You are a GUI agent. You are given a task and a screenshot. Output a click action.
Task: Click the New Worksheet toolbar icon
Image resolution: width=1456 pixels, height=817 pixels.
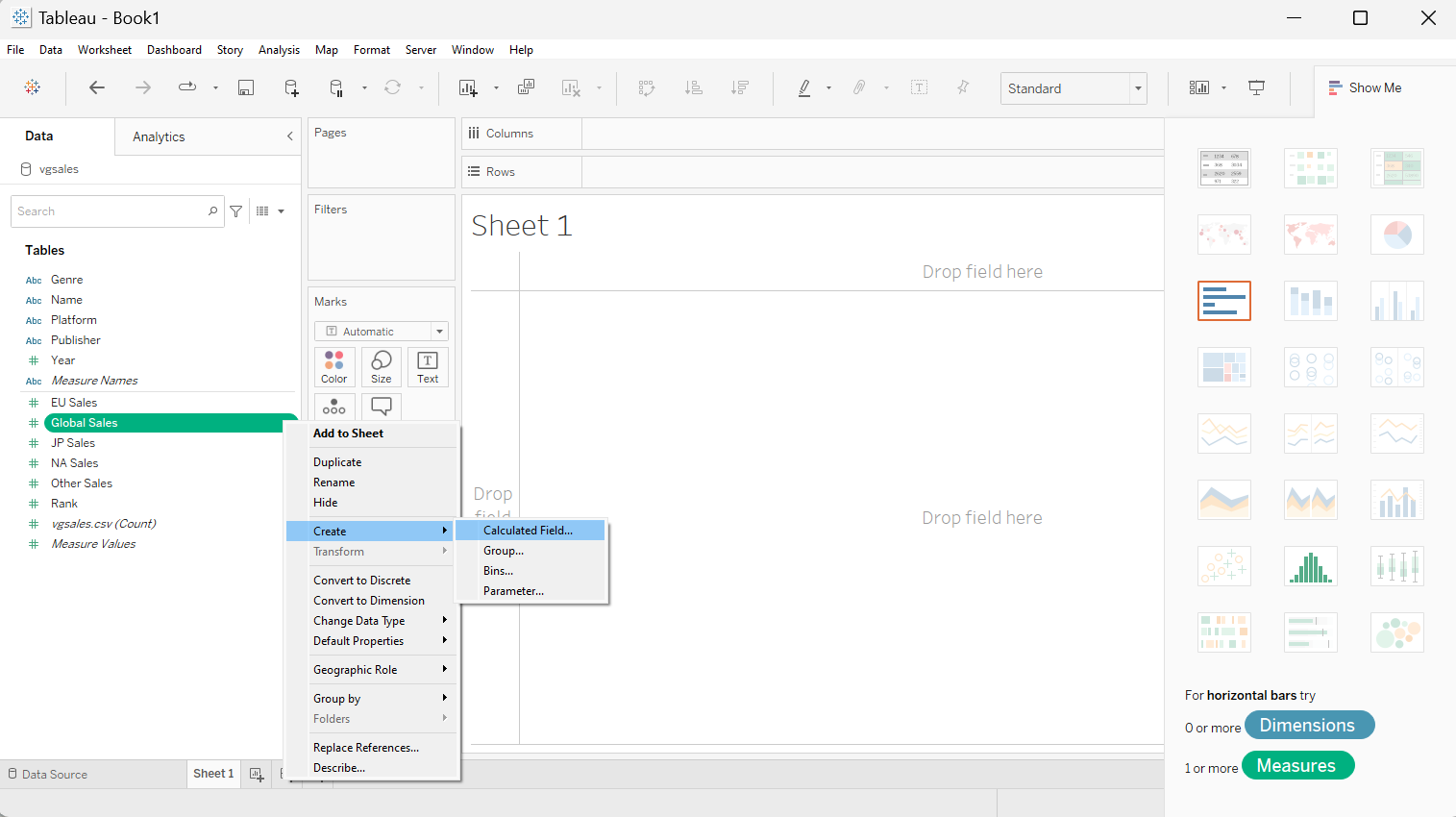(x=468, y=87)
